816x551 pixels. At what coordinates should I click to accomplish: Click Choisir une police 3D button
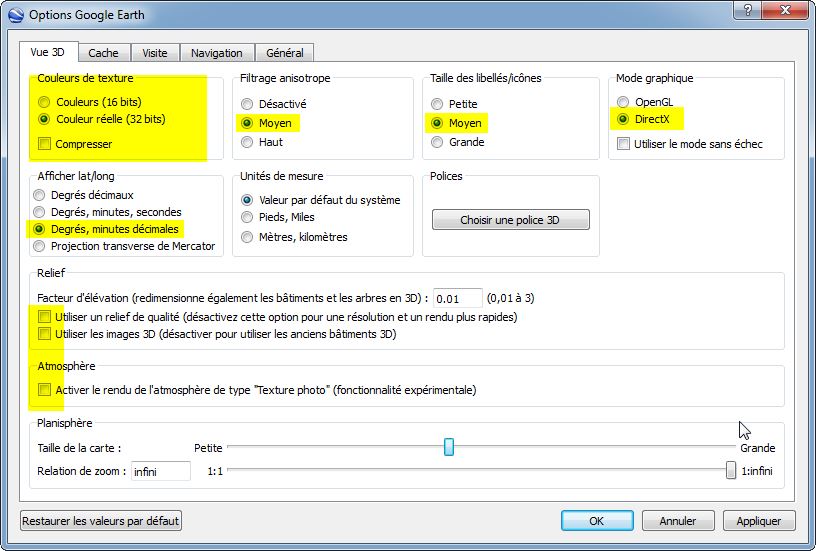pyautogui.click(x=511, y=220)
